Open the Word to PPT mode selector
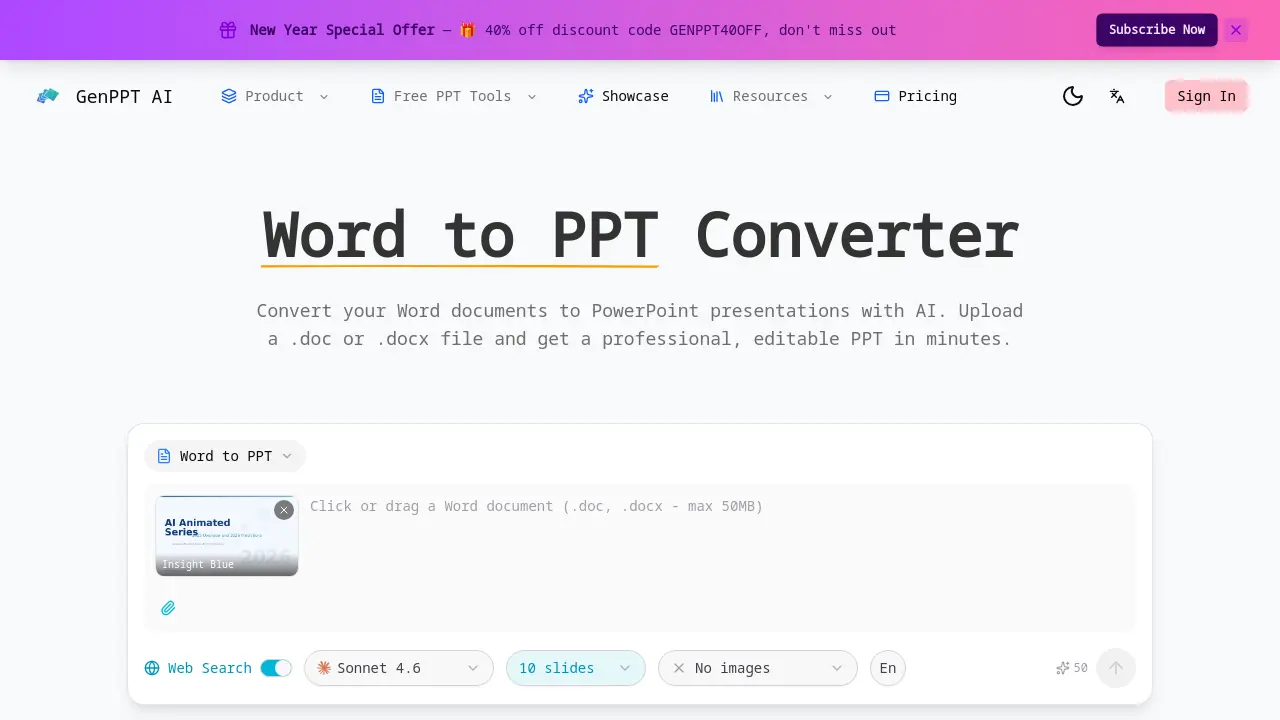 coord(225,456)
